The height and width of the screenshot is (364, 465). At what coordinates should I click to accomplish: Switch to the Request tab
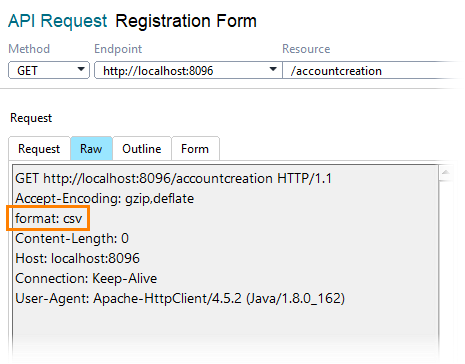(39, 149)
